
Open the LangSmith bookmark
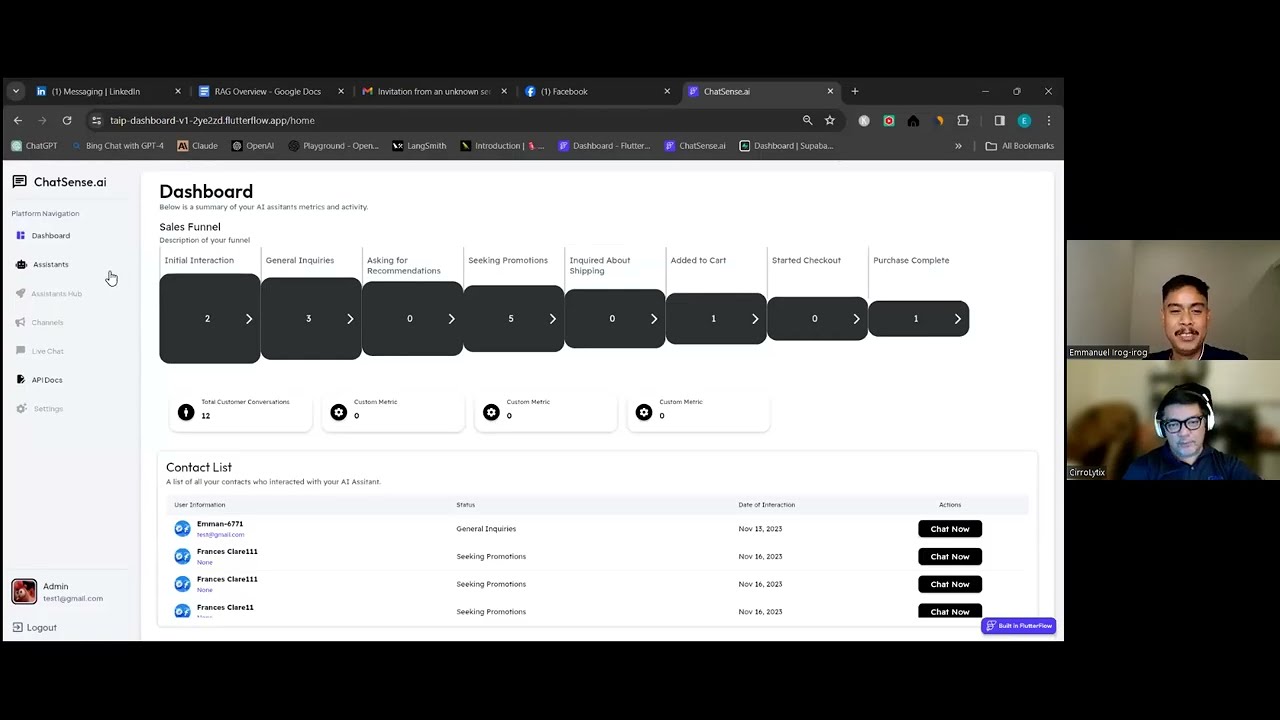(419, 146)
